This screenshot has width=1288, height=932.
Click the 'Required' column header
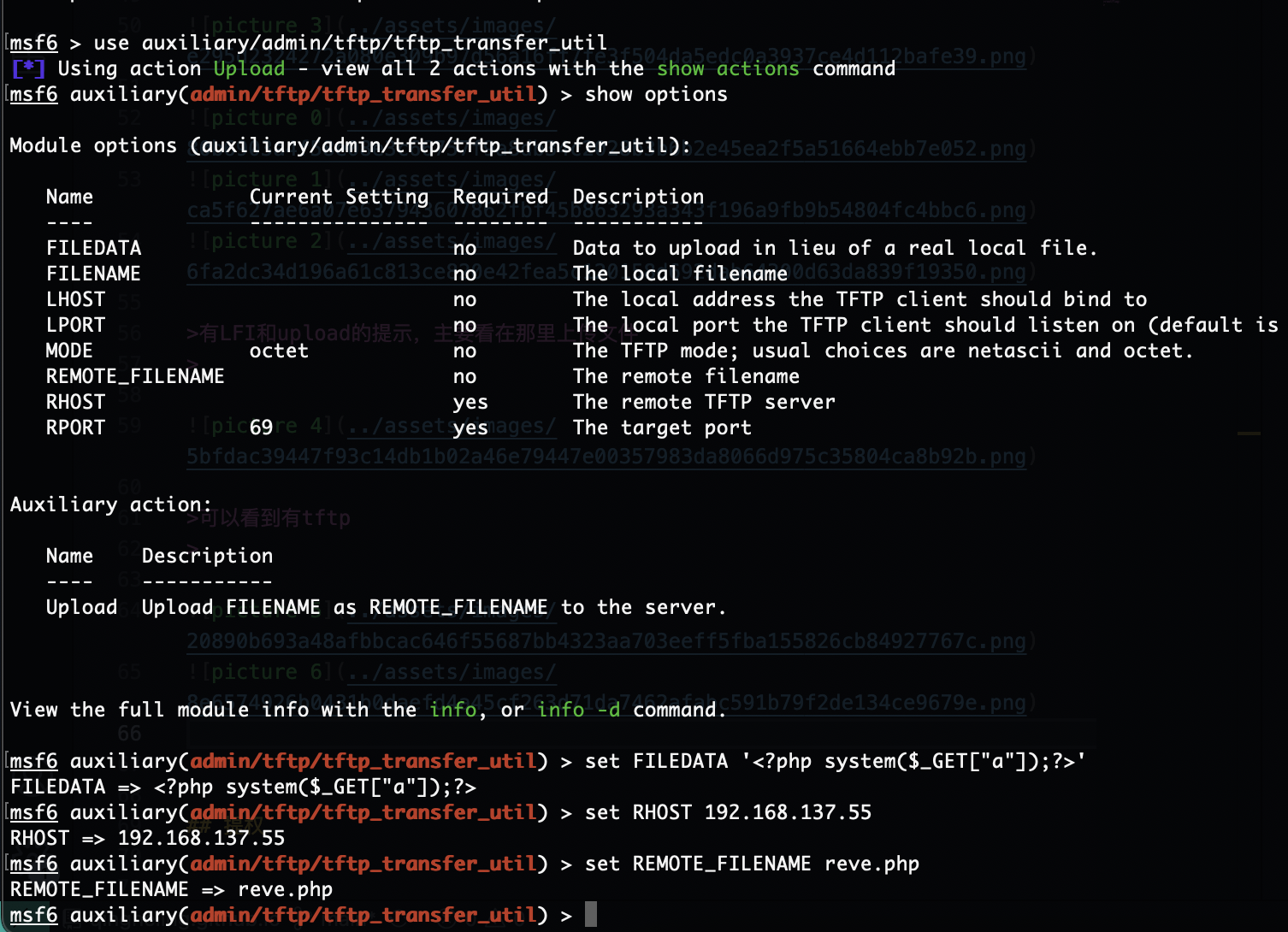click(x=500, y=197)
